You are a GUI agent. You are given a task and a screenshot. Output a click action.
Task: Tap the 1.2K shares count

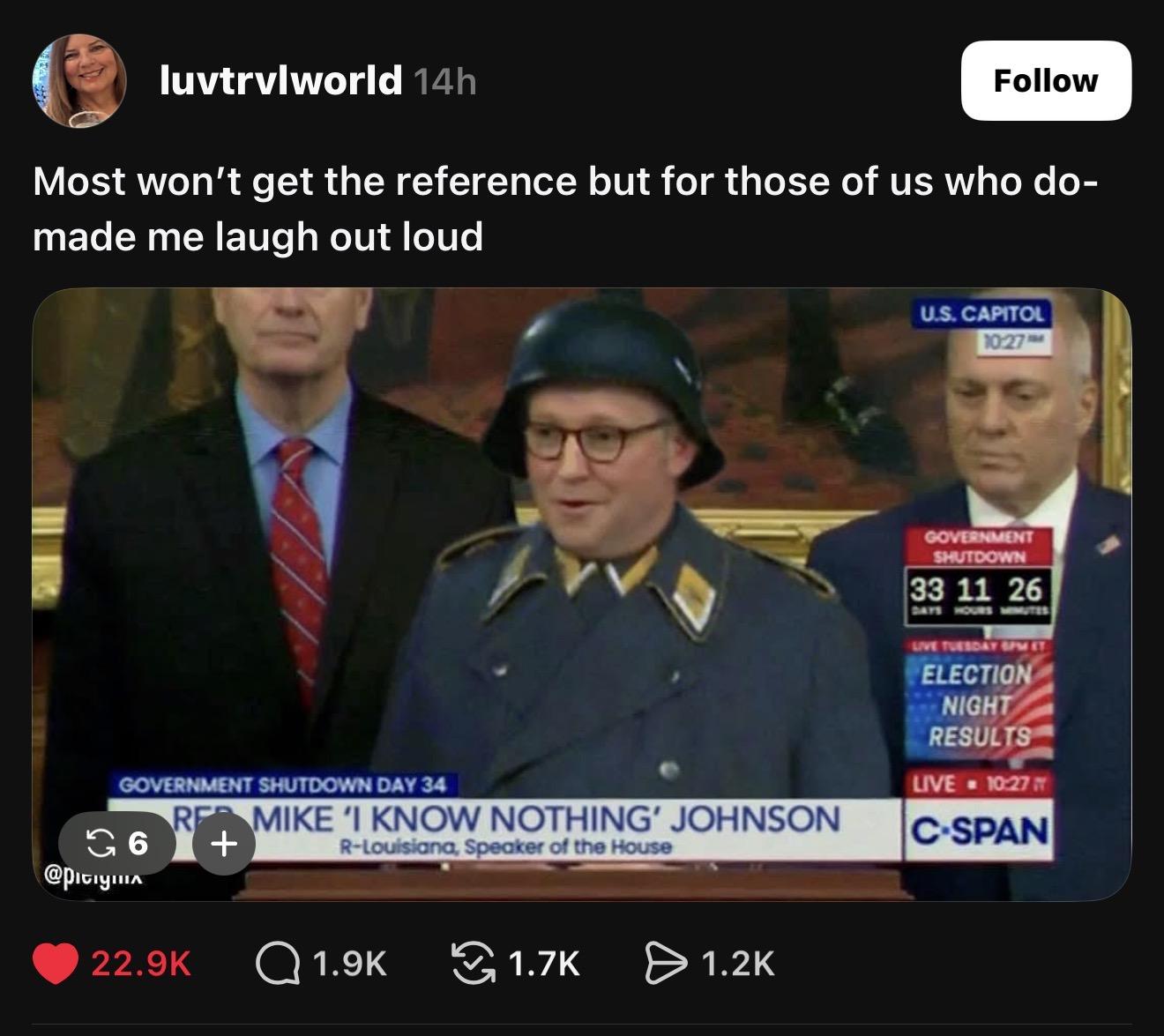739,964
